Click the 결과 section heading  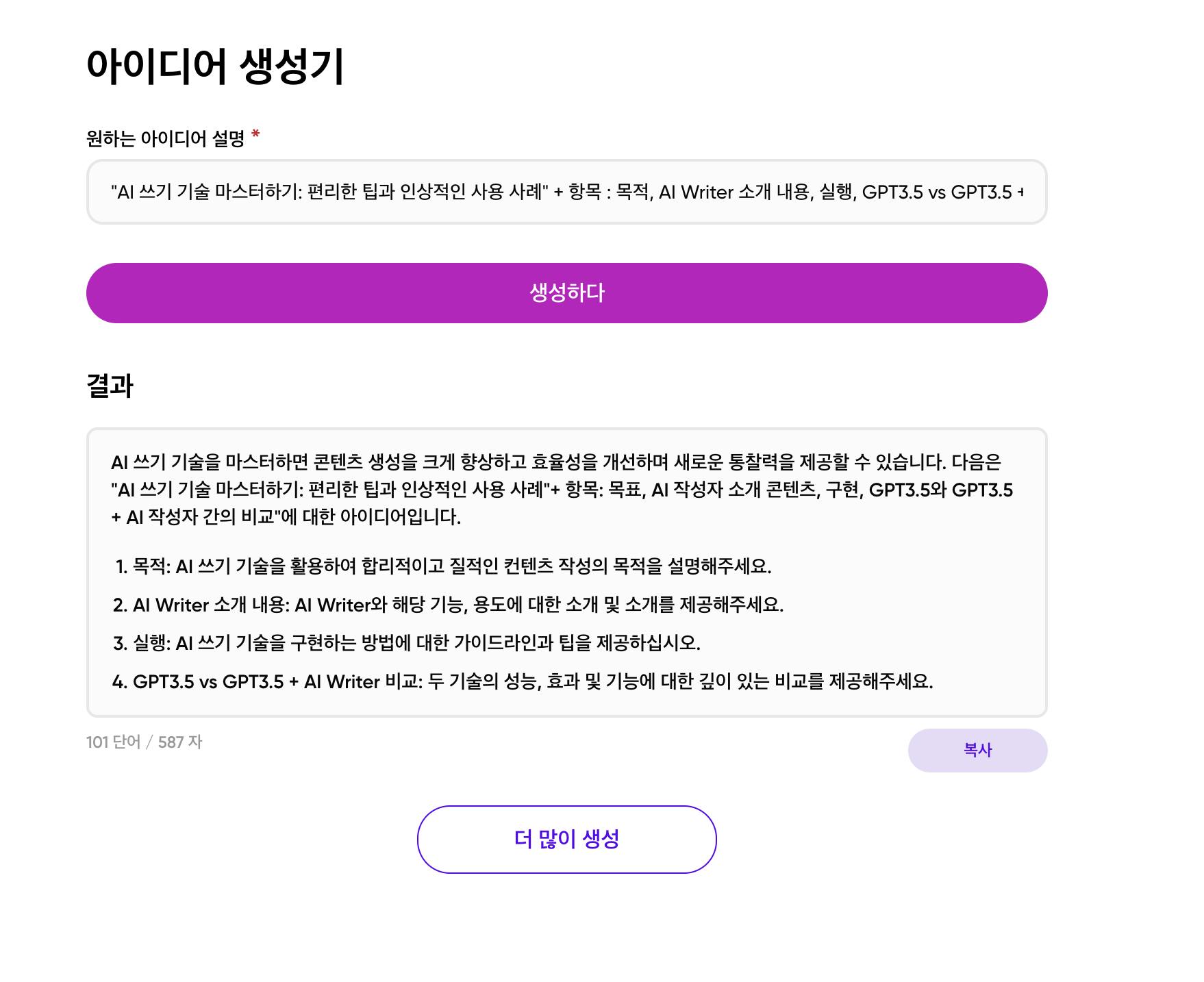[x=110, y=386]
